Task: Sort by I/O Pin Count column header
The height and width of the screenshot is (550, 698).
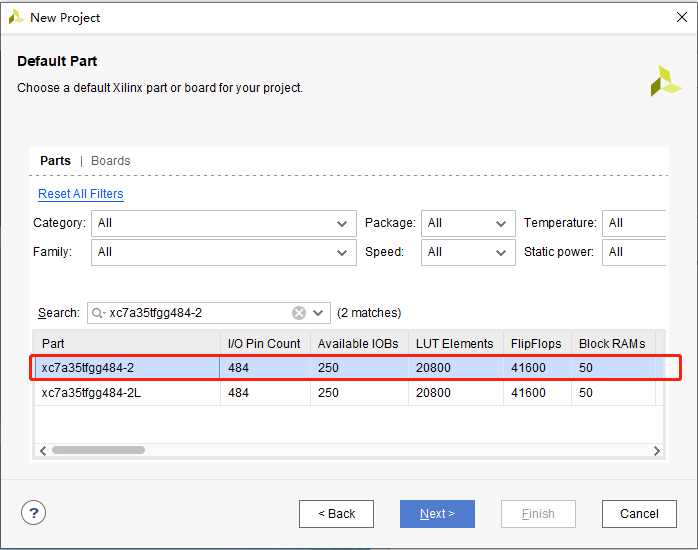Action: [266, 344]
